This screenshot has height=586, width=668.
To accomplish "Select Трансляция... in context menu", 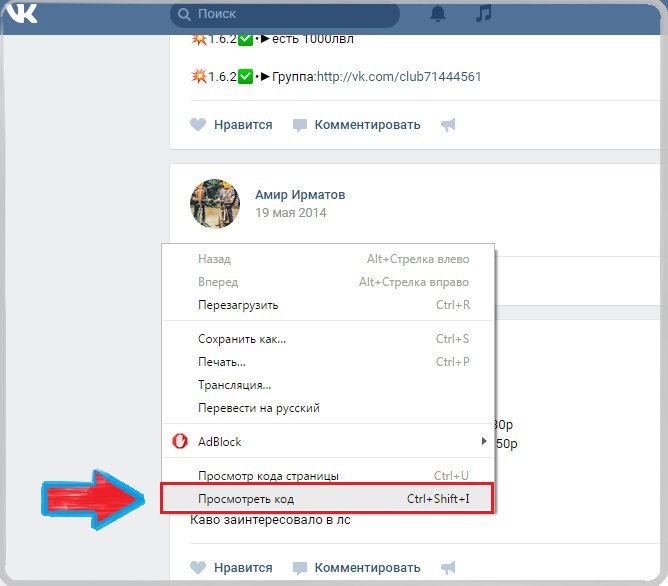I will (328, 385).
